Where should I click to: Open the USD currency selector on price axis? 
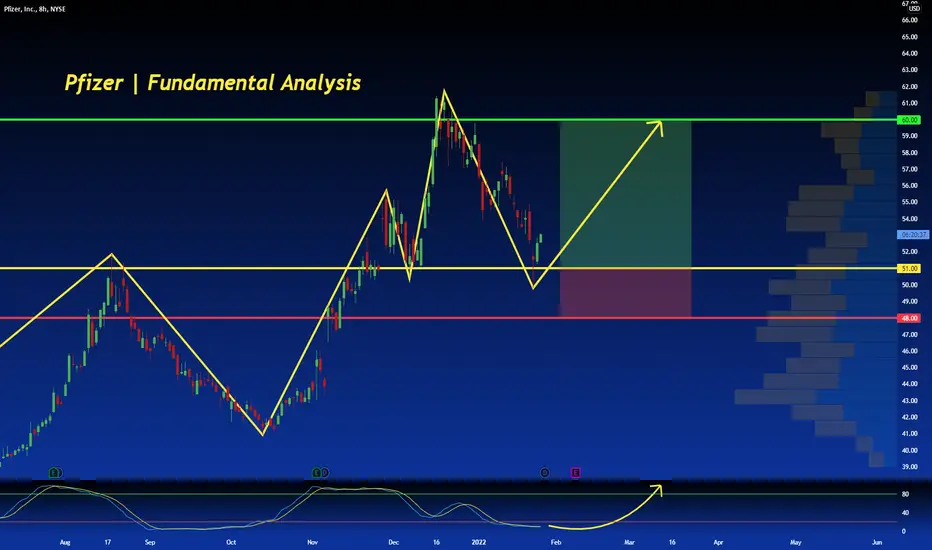pos(914,8)
